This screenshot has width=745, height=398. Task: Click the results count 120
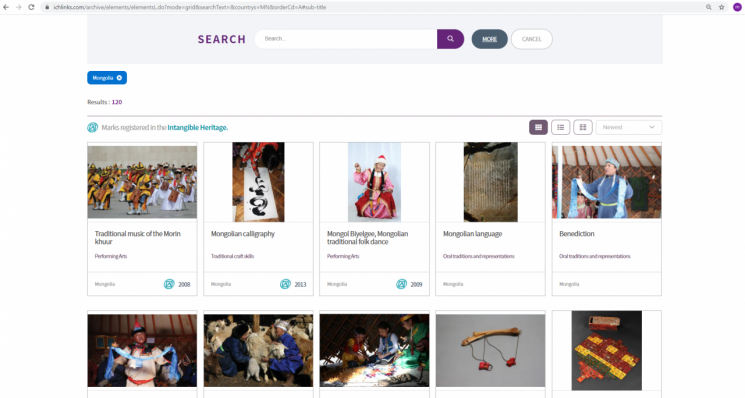tap(117, 102)
